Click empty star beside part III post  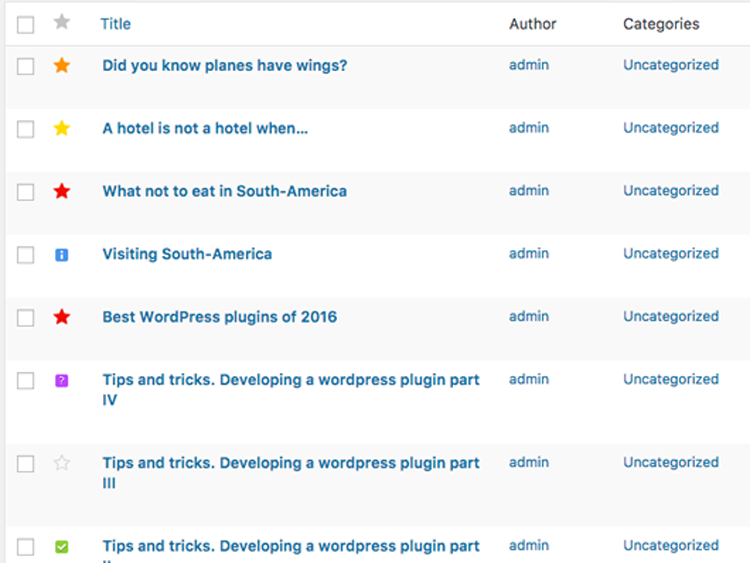62,463
